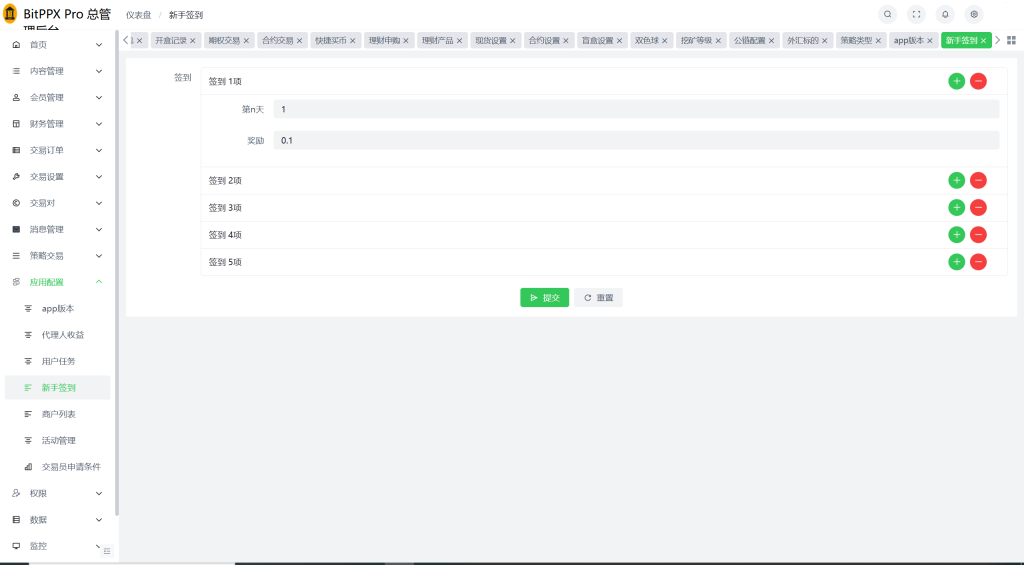Close the app版本 tab
Viewport: 1024px width, 565px height.
[x=930, y=40]
